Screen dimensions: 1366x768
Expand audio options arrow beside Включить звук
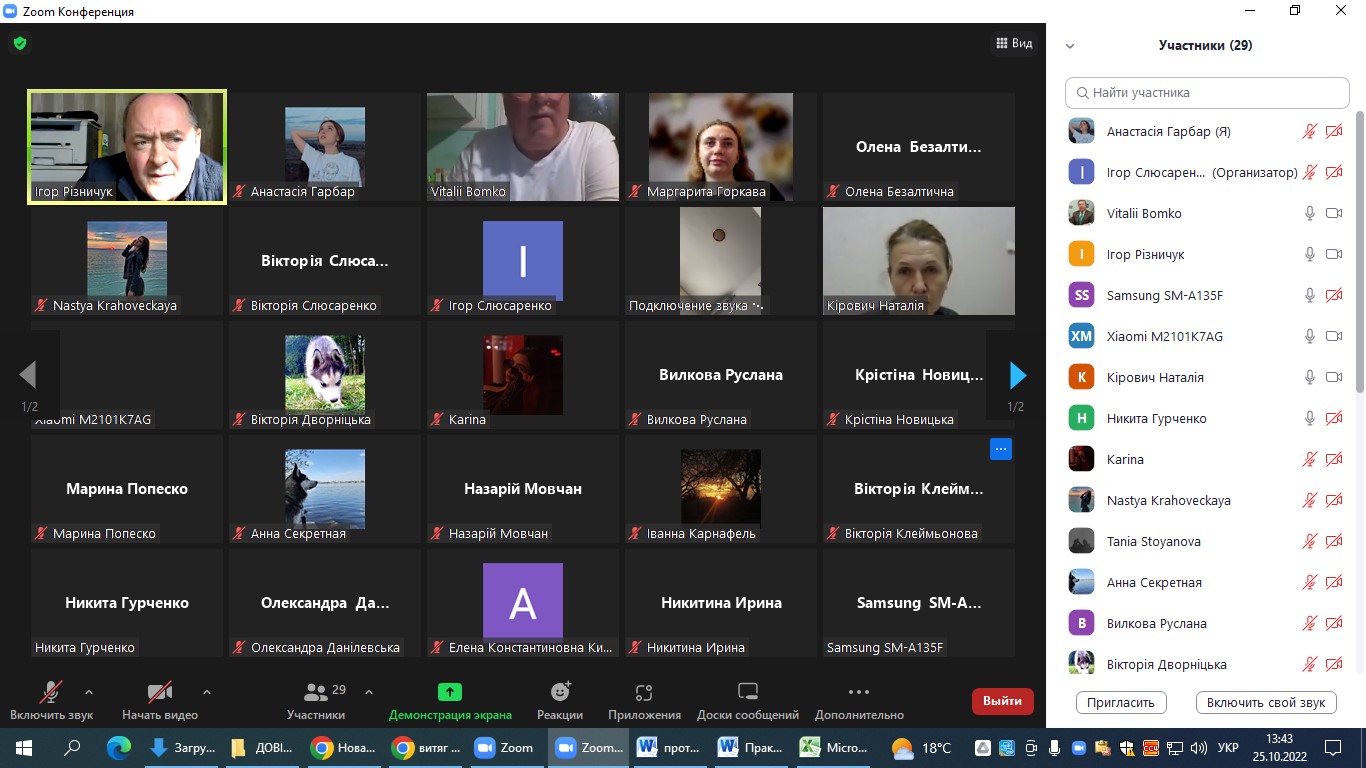(89, 691)
